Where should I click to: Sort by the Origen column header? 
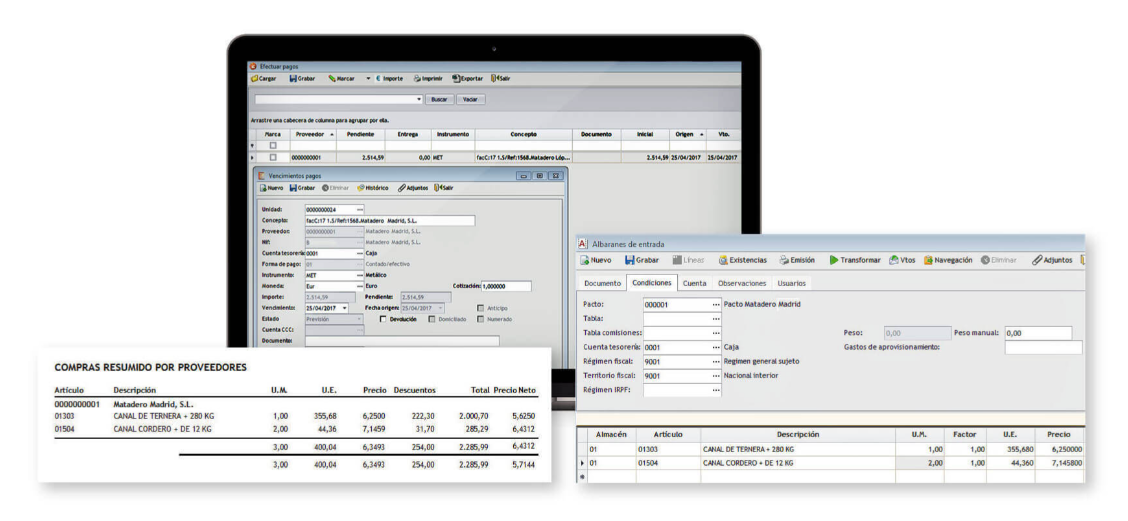pyautogui.click(x=687, y=135)
